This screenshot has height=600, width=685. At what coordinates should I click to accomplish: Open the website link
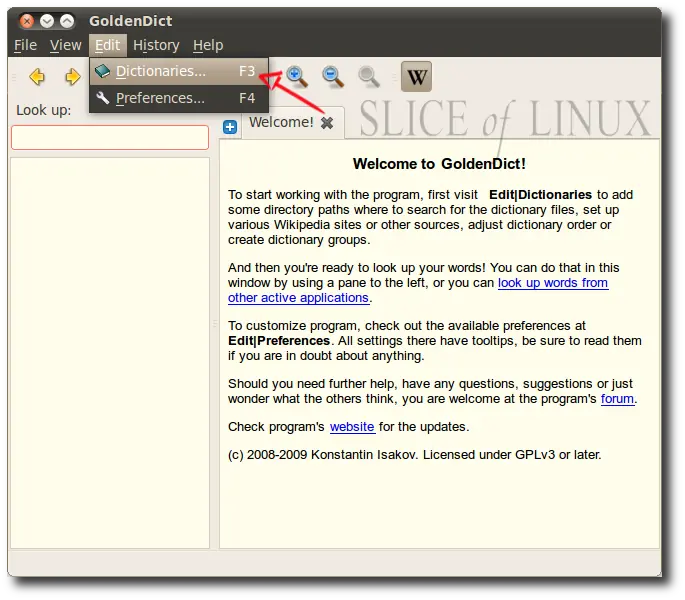(352, 427)
